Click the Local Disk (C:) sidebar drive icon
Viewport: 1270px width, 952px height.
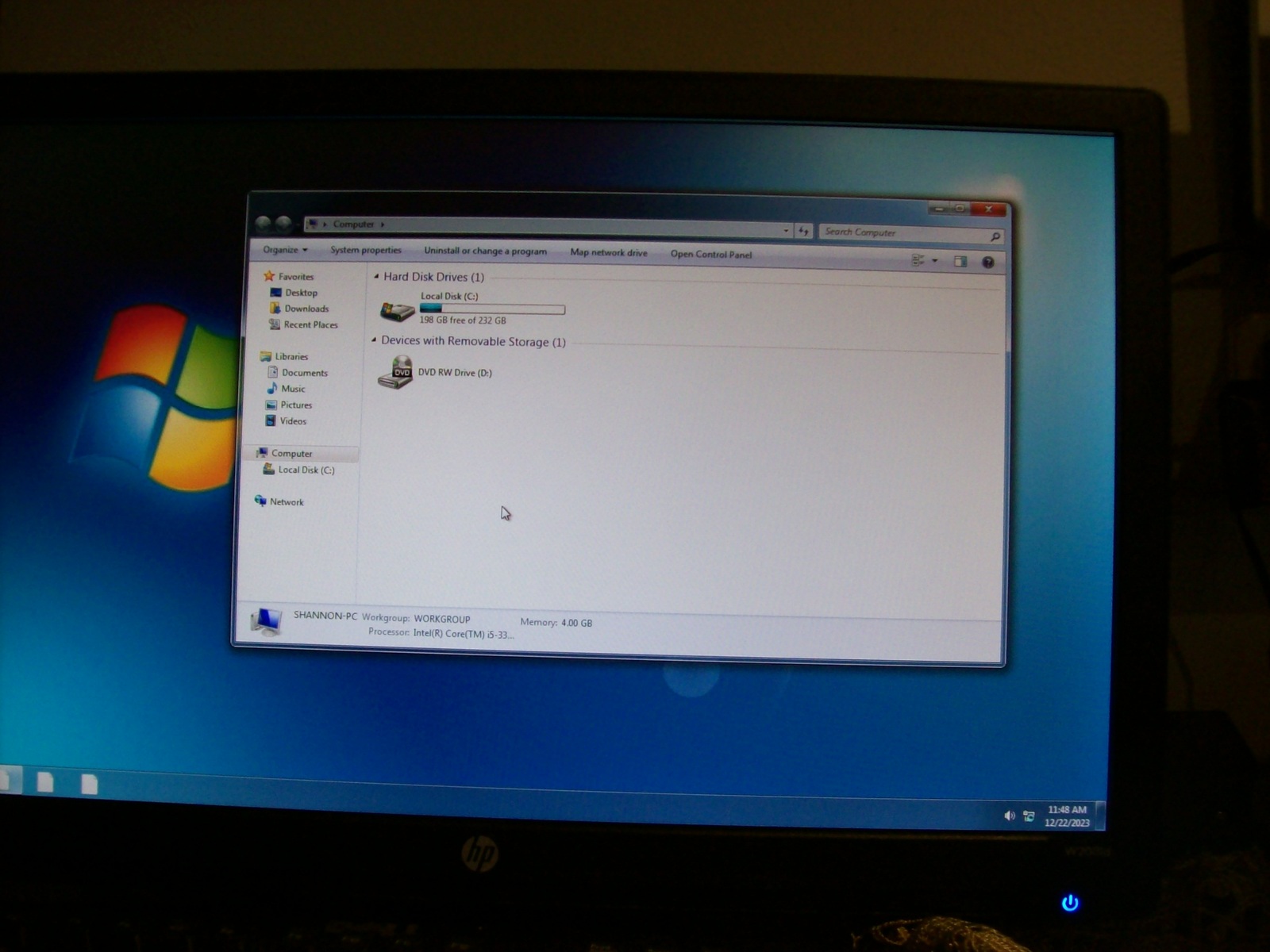tap(268, 469)
